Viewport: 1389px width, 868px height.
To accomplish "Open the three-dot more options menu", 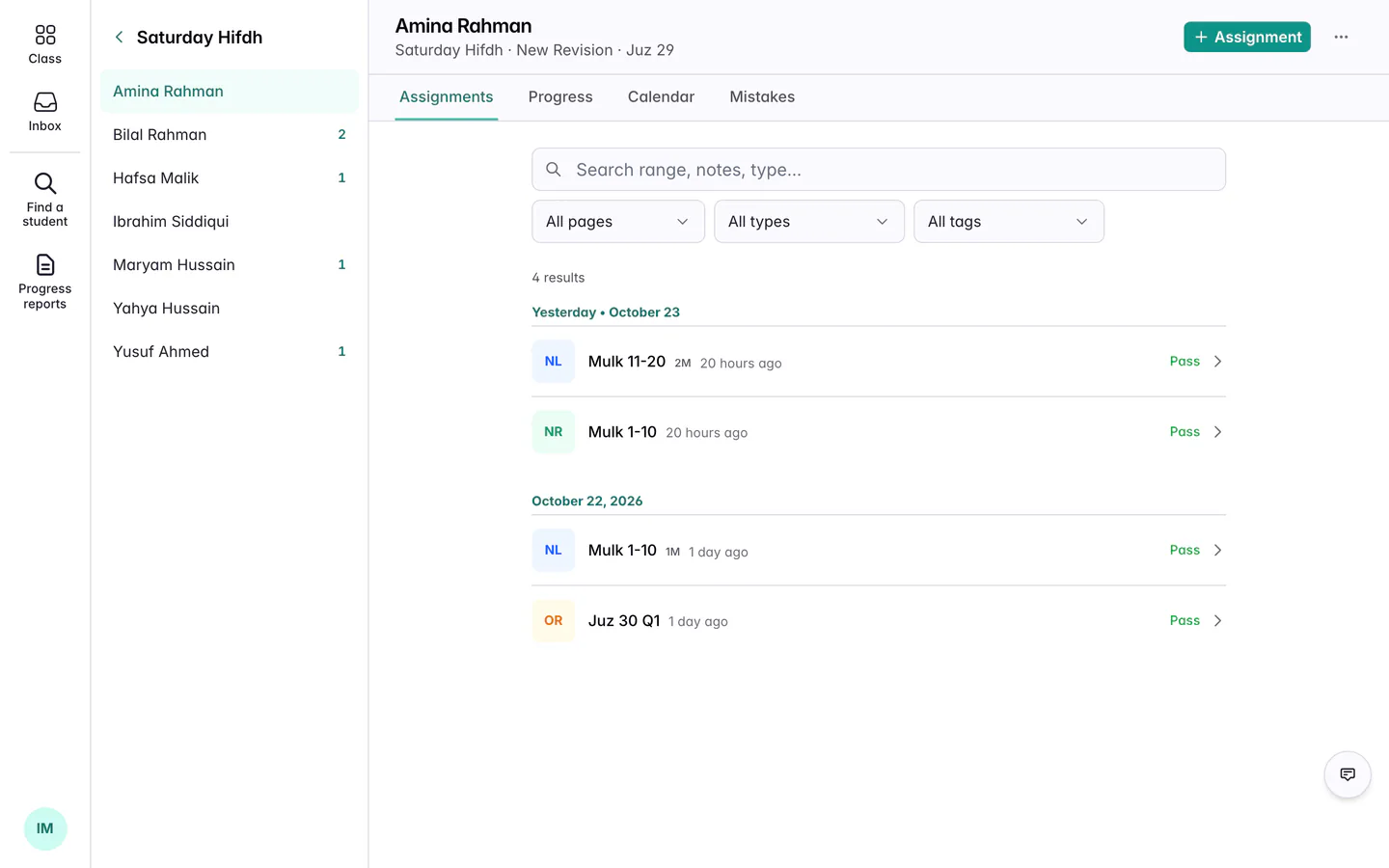I will 1341,37.
